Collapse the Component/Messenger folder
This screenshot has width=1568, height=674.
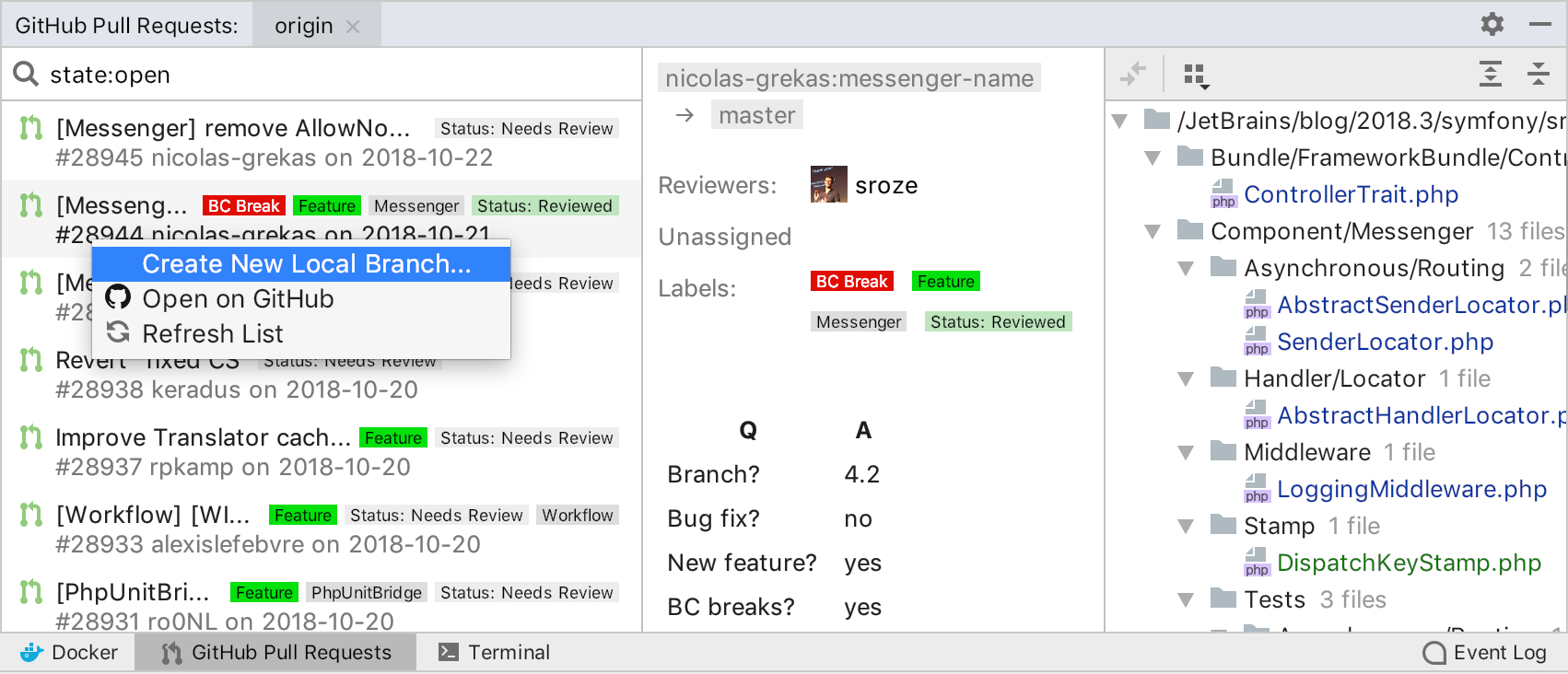(x=1153, y=232)
